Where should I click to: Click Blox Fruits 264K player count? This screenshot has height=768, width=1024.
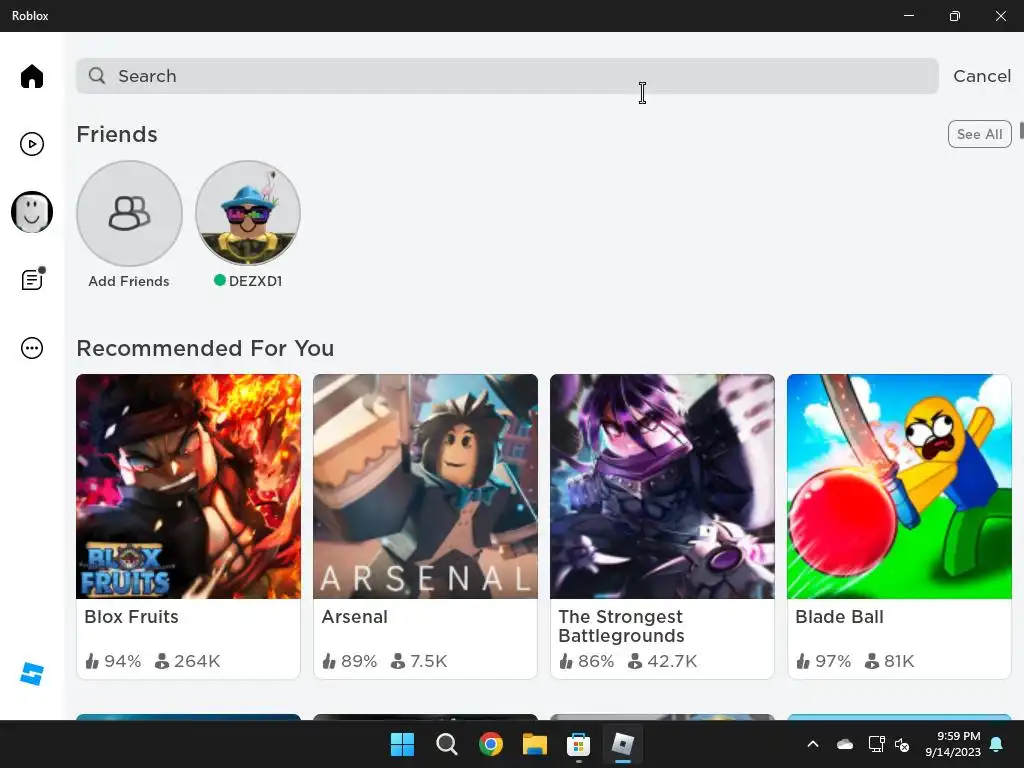187,661
